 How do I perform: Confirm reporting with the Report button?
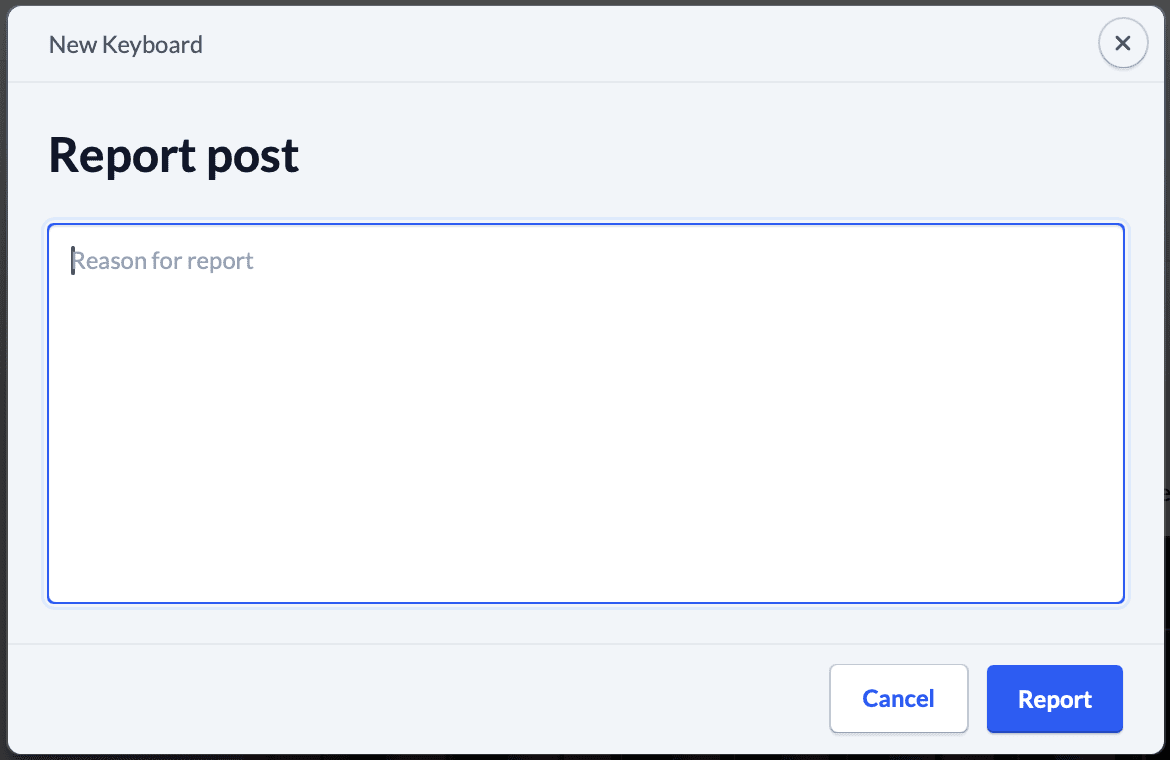(x=1054, y=699)
